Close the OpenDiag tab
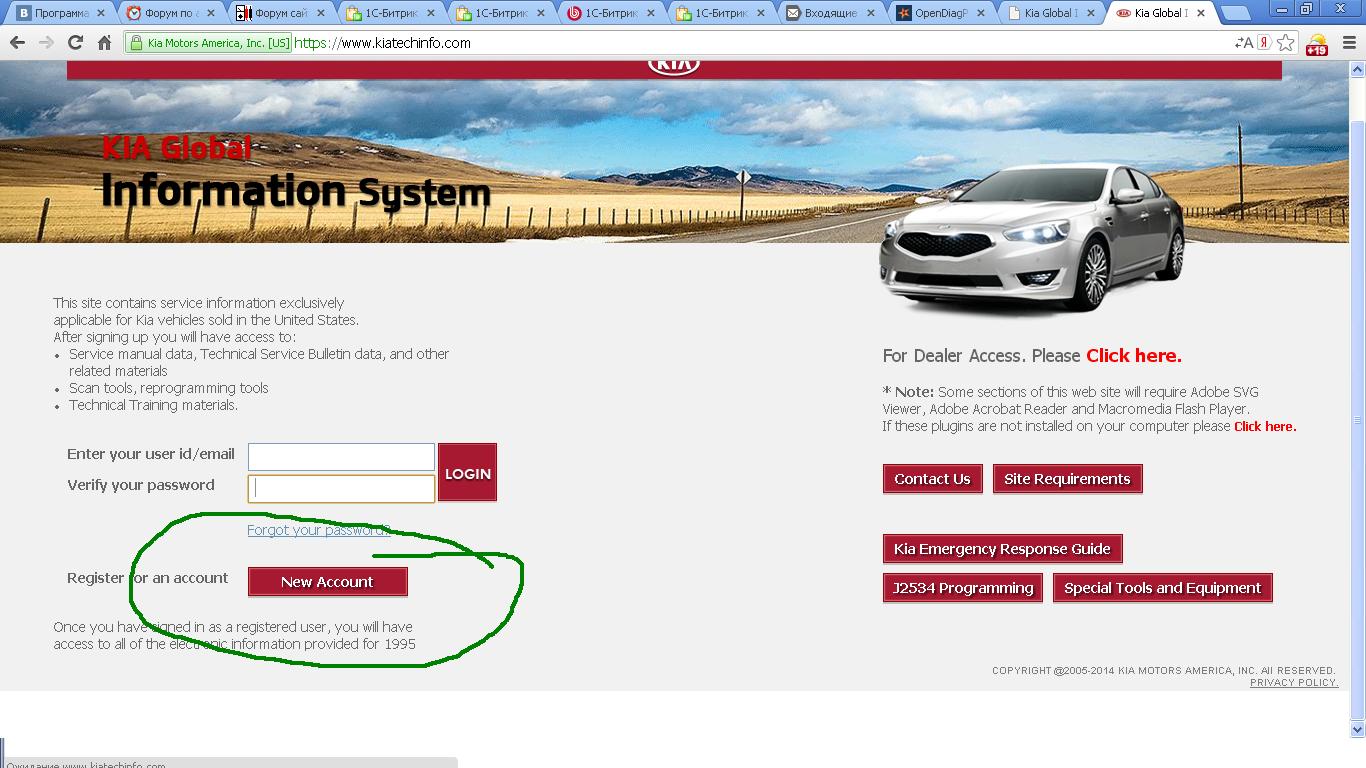Viewport: 1366px width, 768px height. tap(980, 14)
